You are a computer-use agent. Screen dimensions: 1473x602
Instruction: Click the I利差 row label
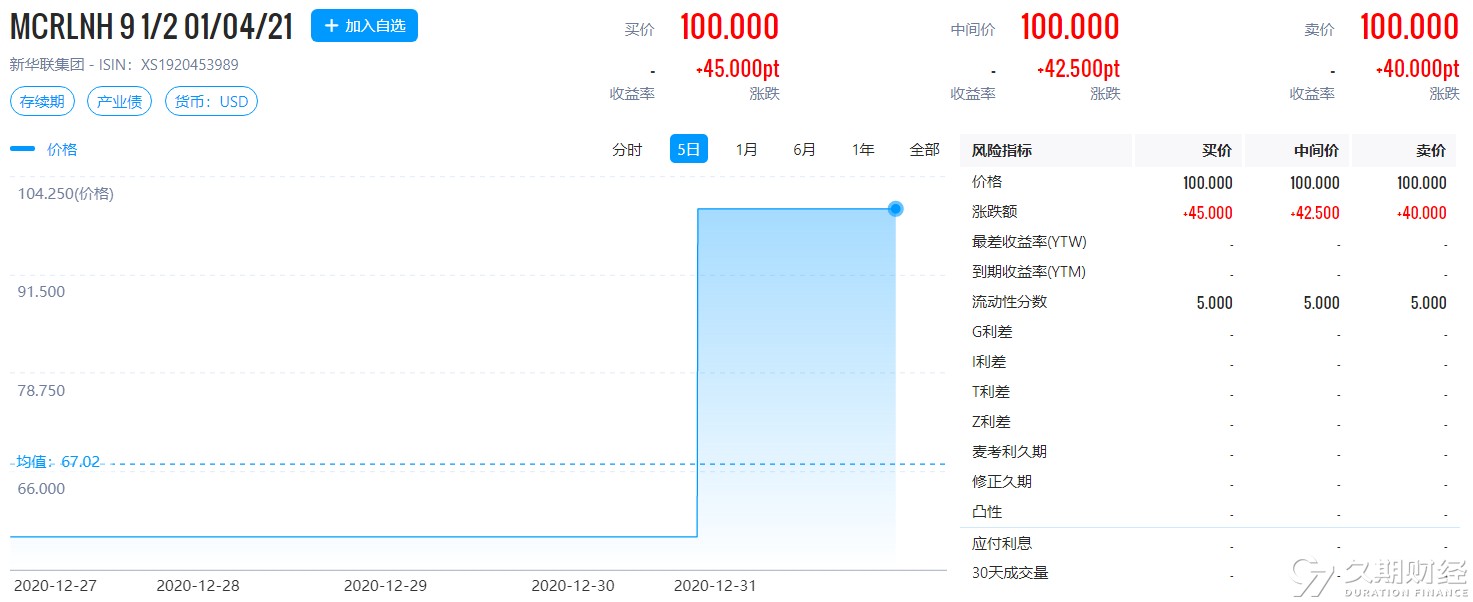tap(989, 362)
